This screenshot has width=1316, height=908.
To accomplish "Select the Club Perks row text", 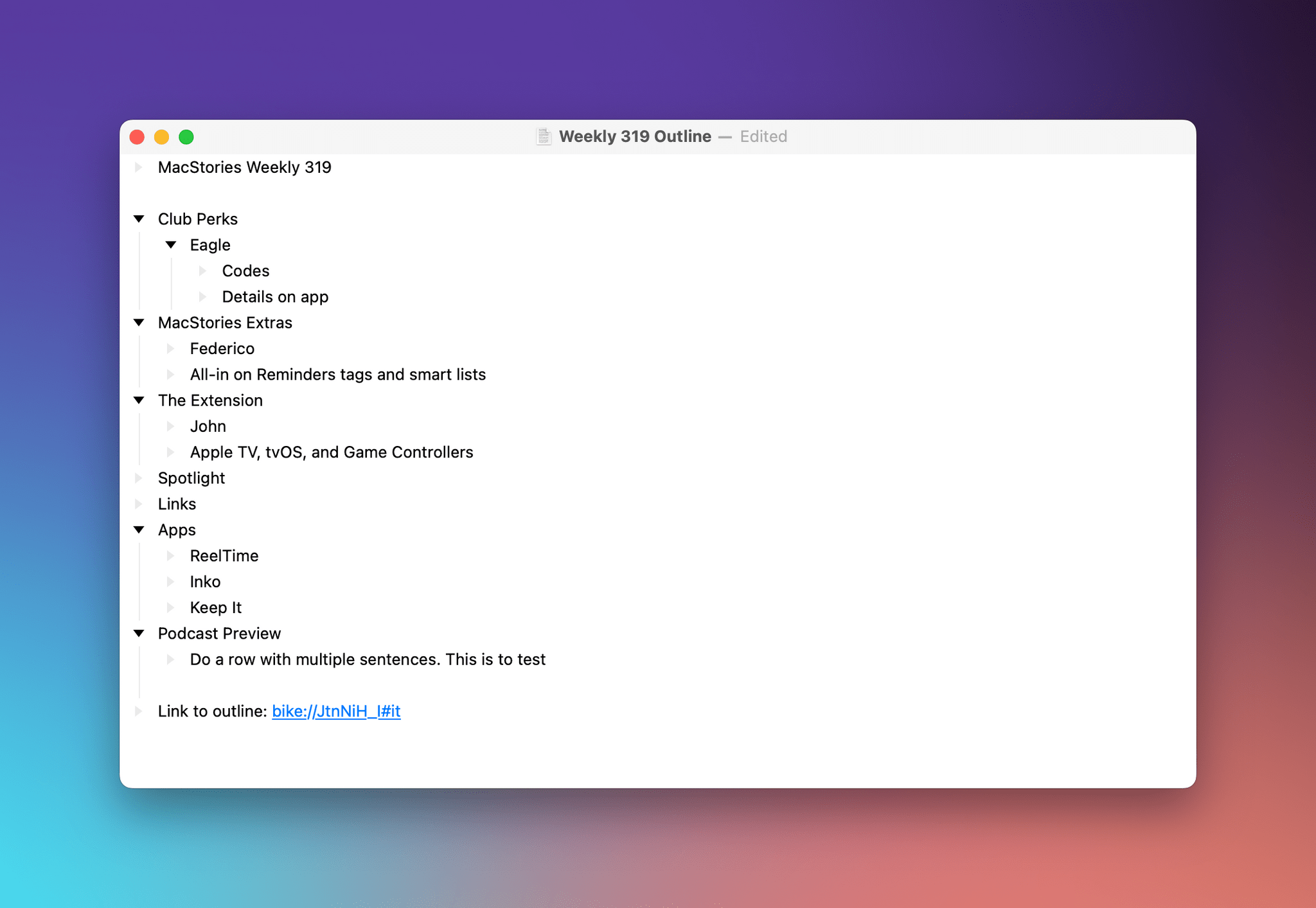I will click(x=198, y=219).
